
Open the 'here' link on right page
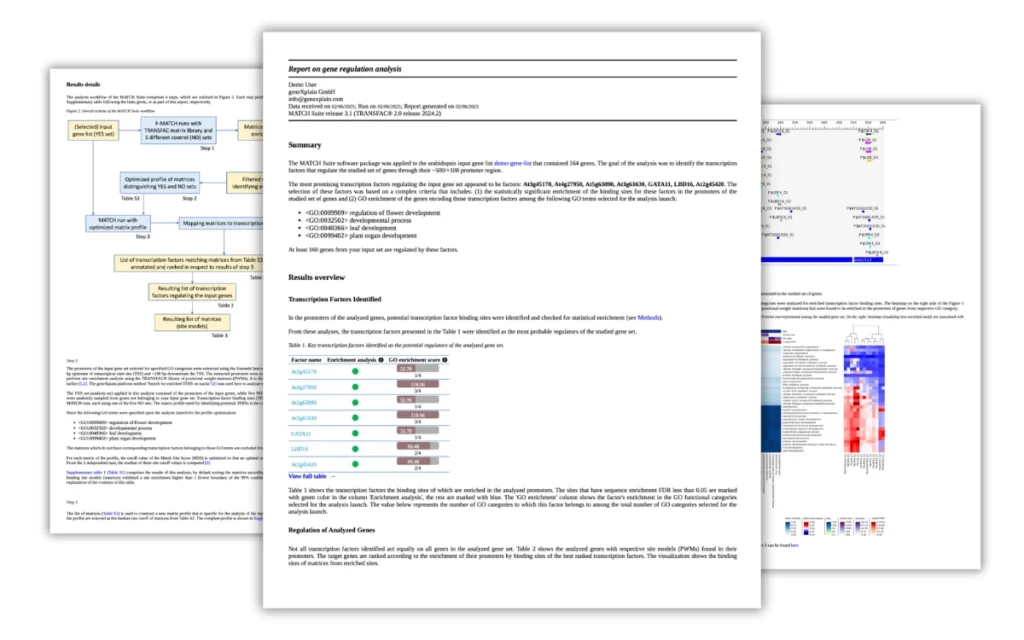click(x=794, y=545)
